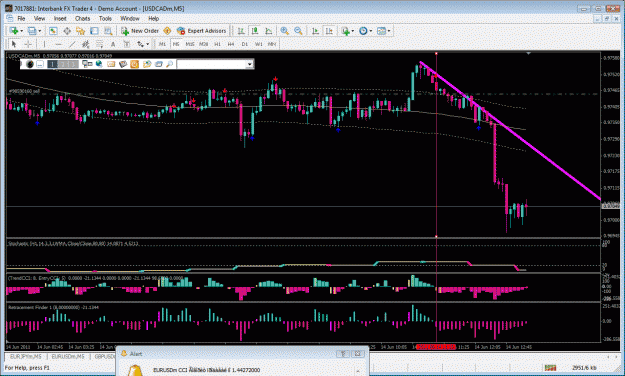Launch MetaEditor via yellow diamond icon

click(x=167, y=31)
